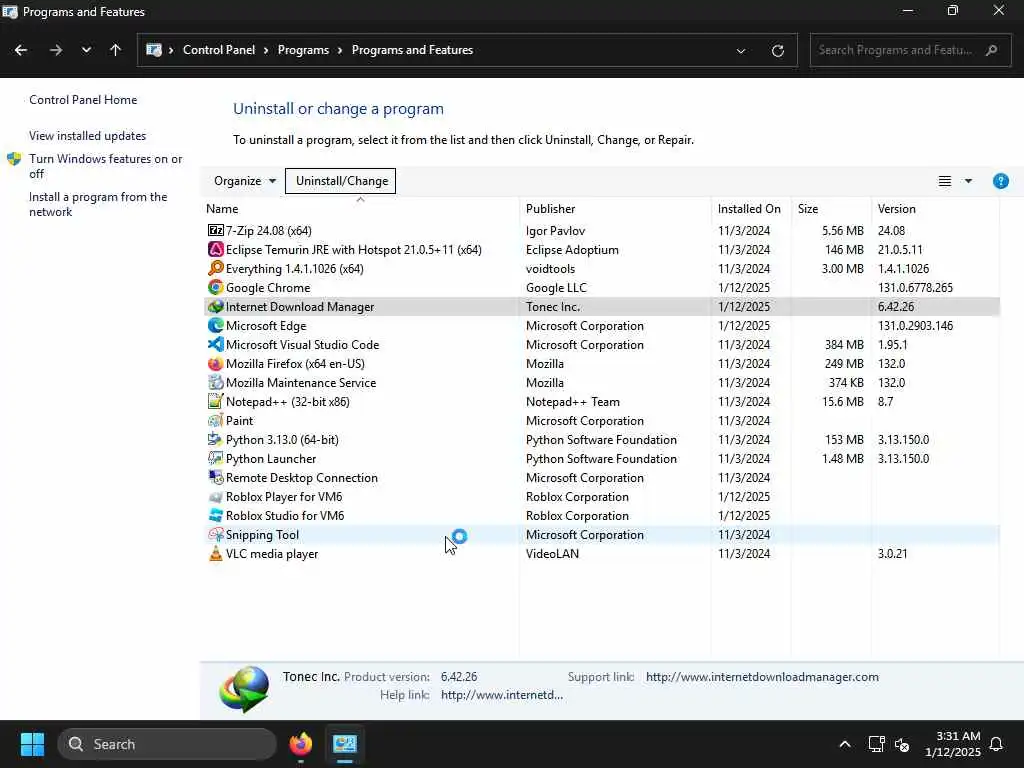Image resolution: width=1024 pixels, height=768 pixels.
Task: Click the muted volume tray icon
Action: click(x=902, y=744)
